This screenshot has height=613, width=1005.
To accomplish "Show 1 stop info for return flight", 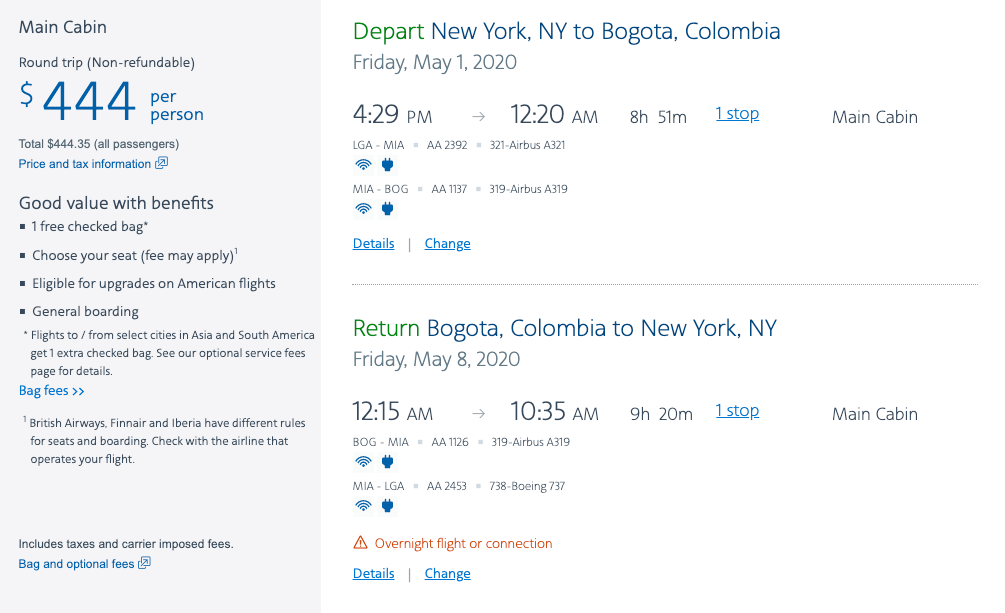I will (737, 411).
